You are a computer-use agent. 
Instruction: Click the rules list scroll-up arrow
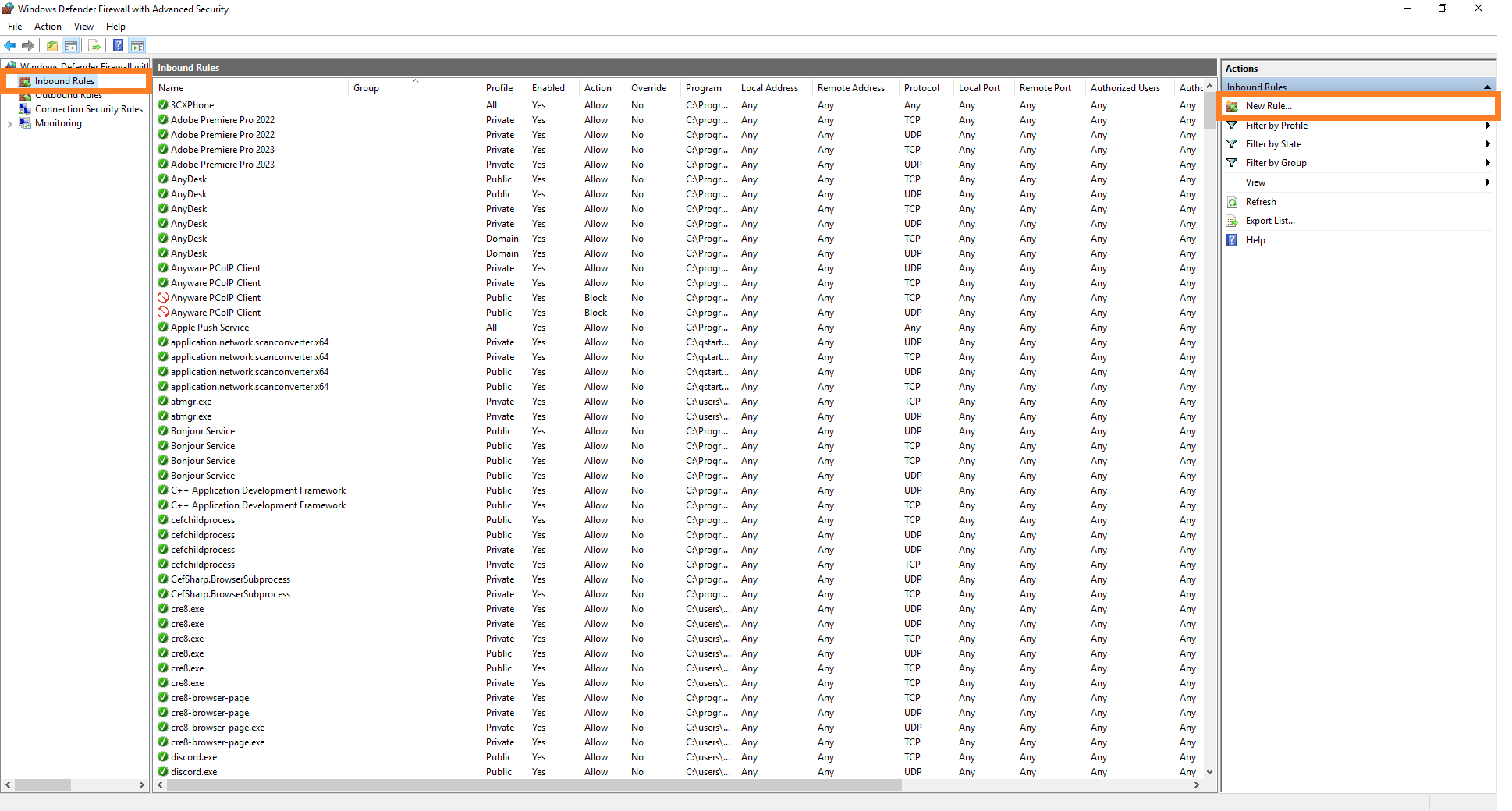click(1209, 86)
